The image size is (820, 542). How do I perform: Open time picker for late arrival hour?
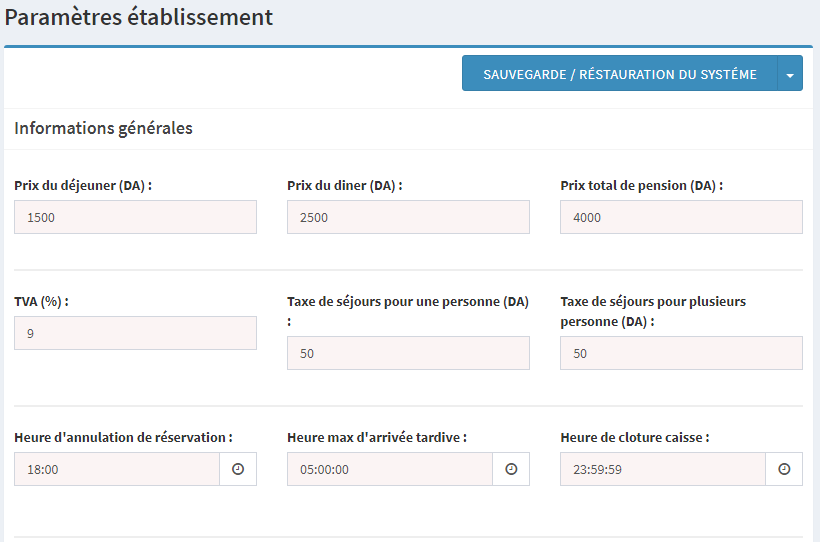[x=511, y=469]
